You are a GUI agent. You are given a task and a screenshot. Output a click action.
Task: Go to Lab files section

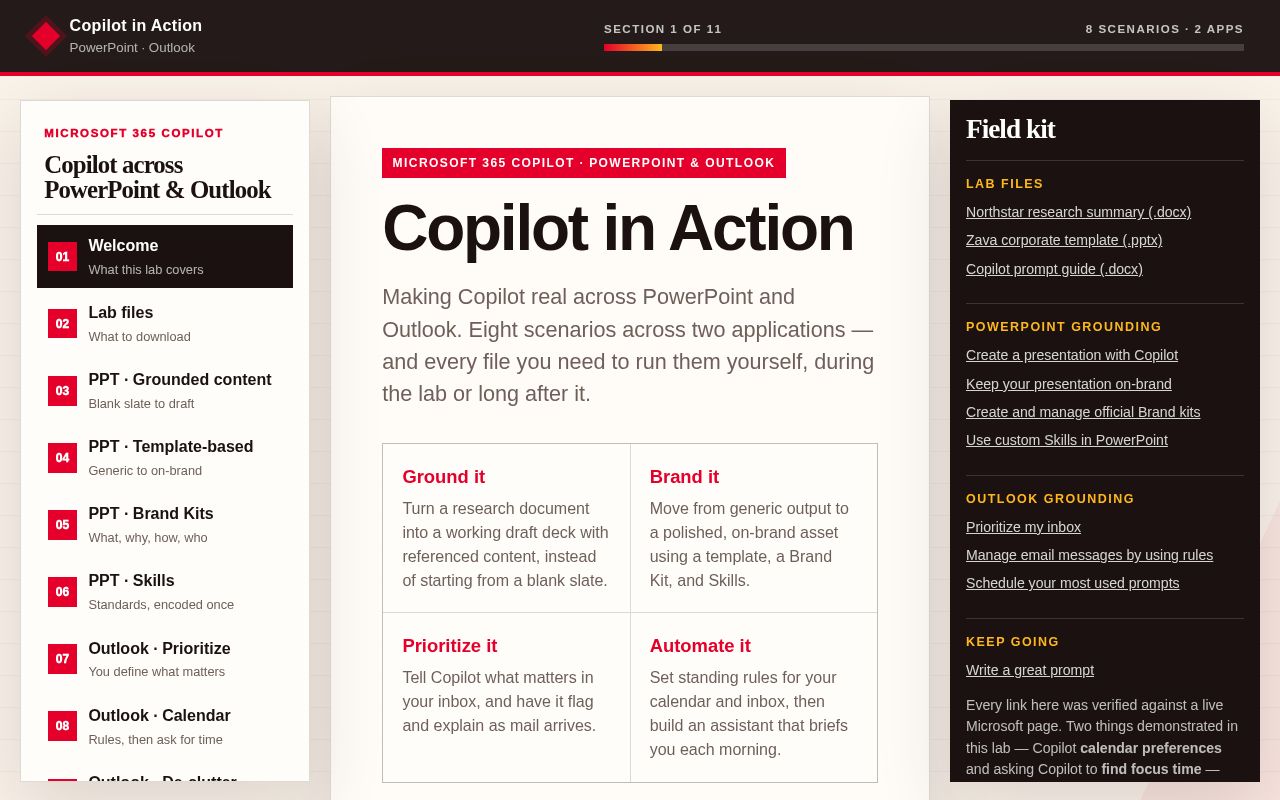tap(165, 323)
